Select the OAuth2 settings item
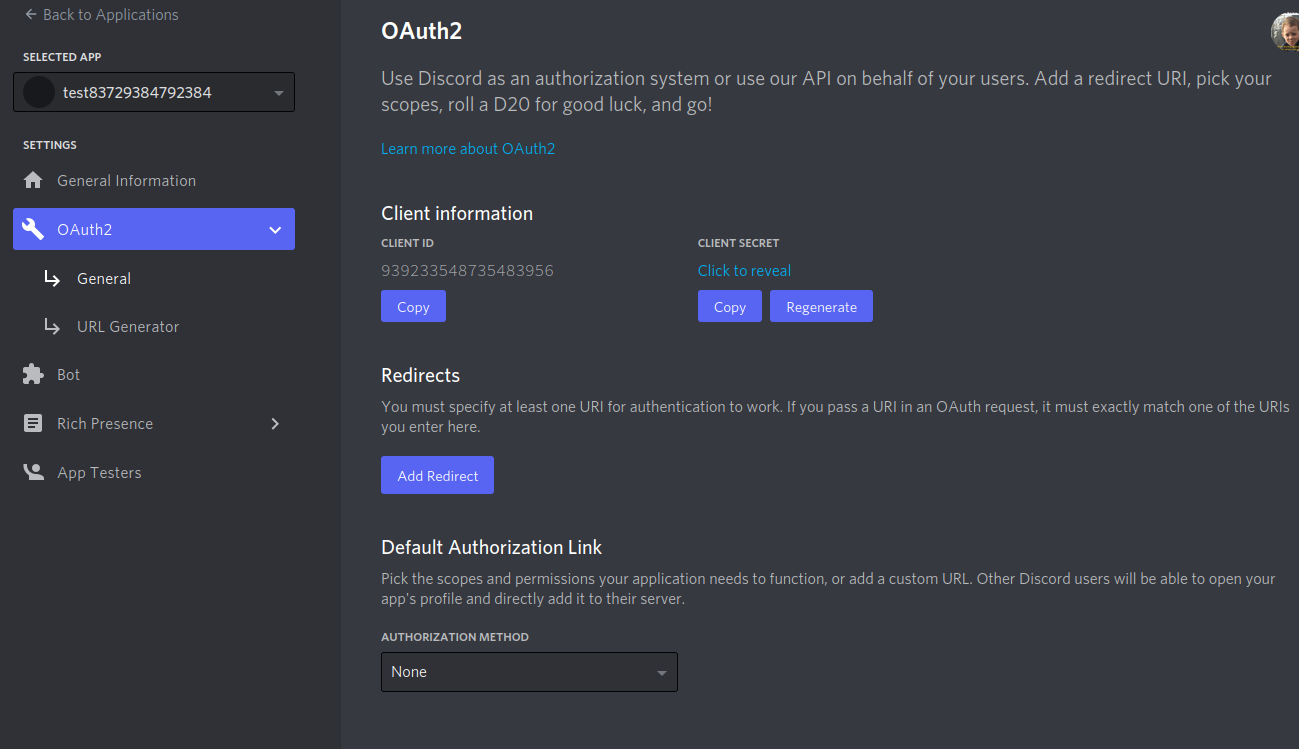 coord(154,229)
